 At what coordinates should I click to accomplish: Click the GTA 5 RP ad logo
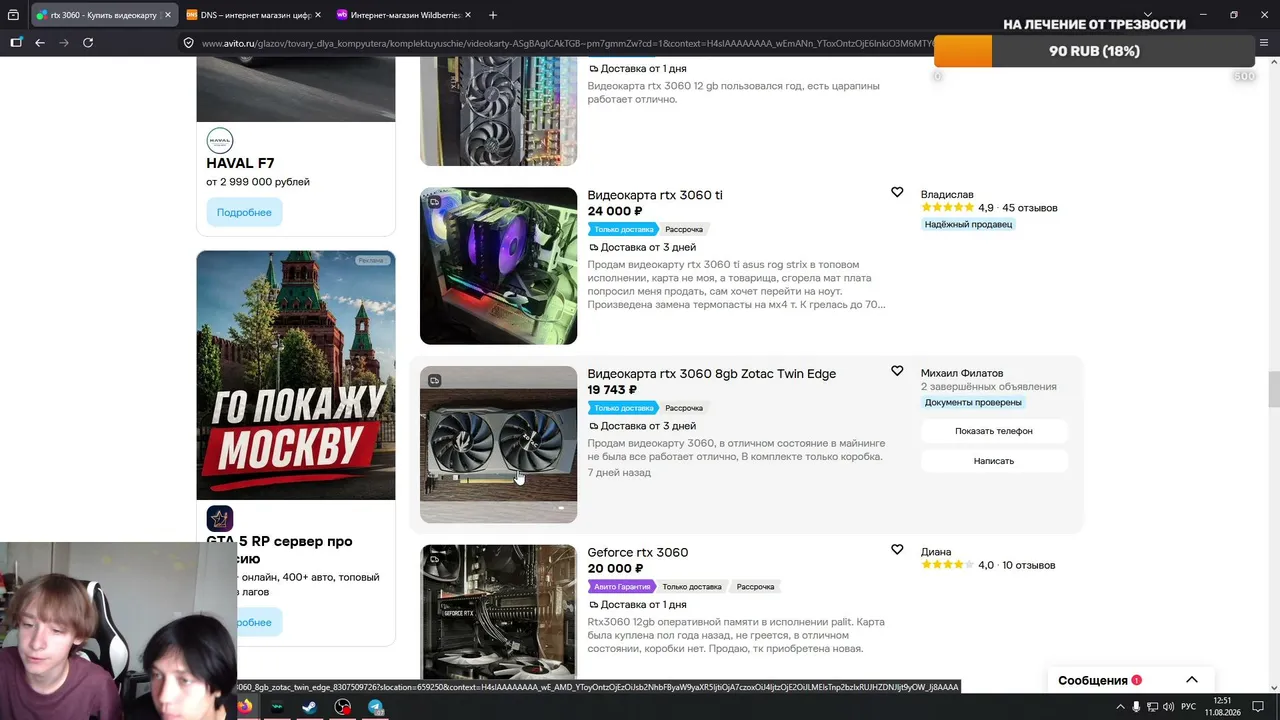coord(220,518)
